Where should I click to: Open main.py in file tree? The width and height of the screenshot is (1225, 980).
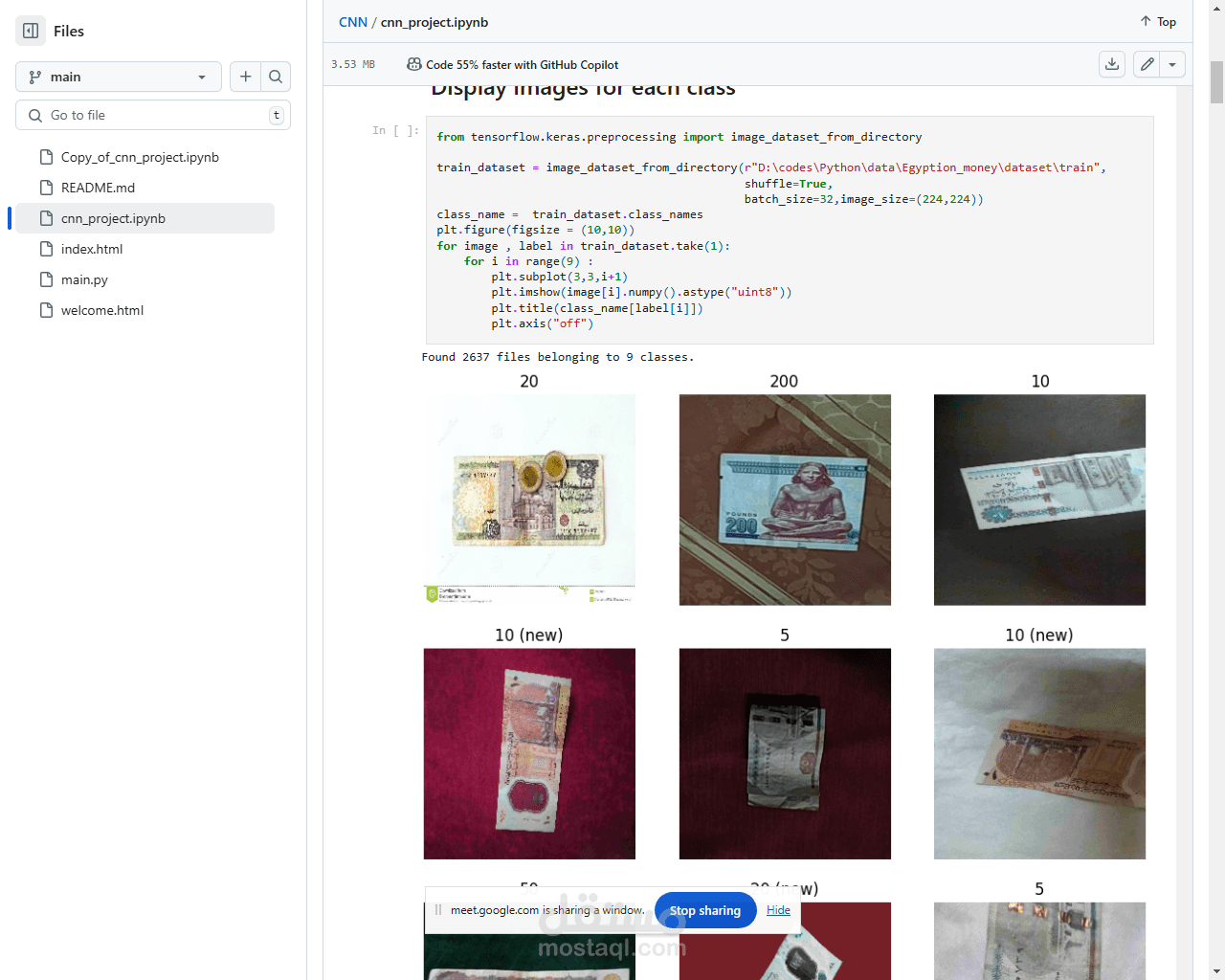pos(84,279)
